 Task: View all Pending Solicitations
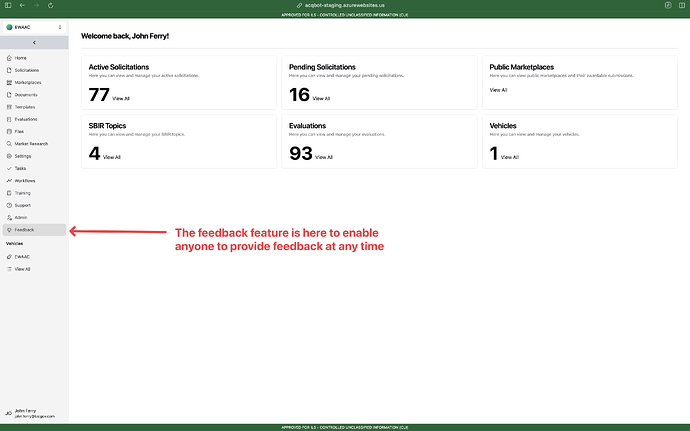pyautogui.click(x=321, y=99)
